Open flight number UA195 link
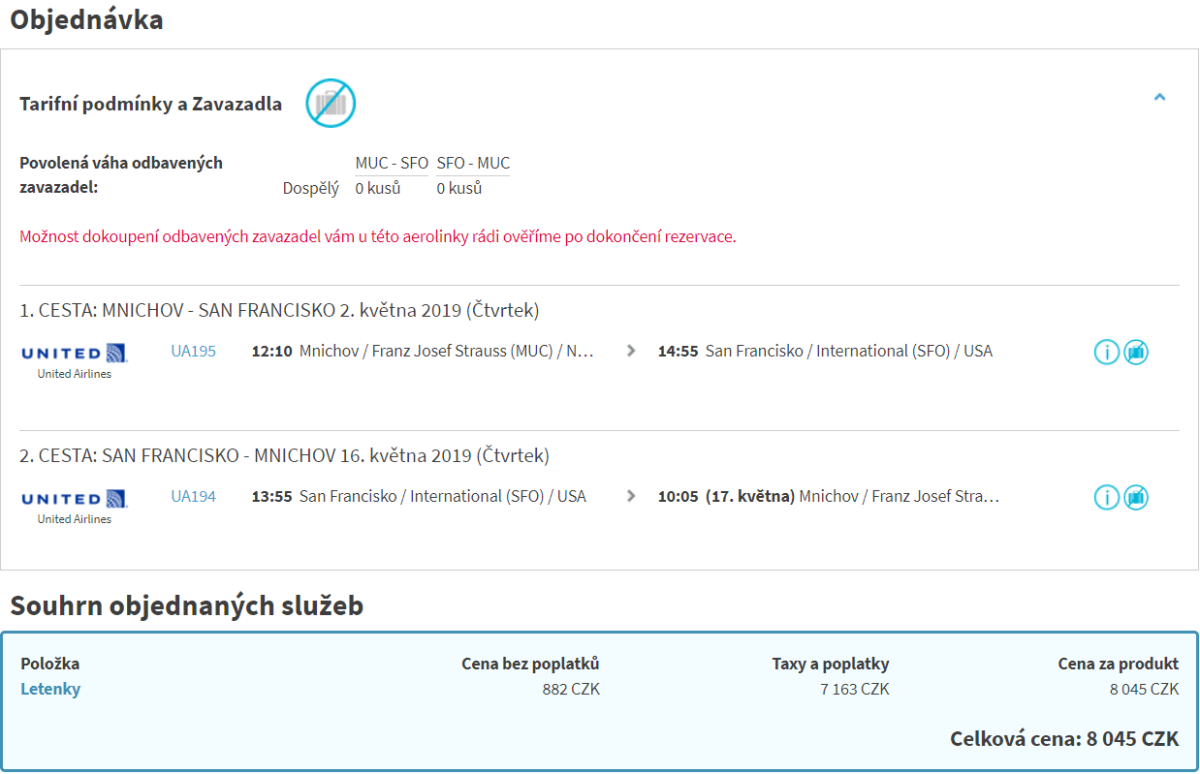This screenshot has width=1200, height=774. pyautogui.click(x=193, y=351)
